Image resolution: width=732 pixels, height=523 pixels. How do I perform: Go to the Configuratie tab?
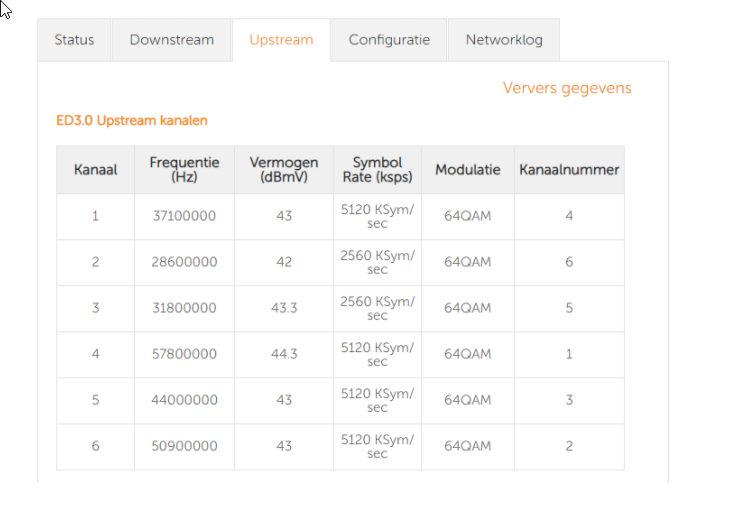(389, 40)
